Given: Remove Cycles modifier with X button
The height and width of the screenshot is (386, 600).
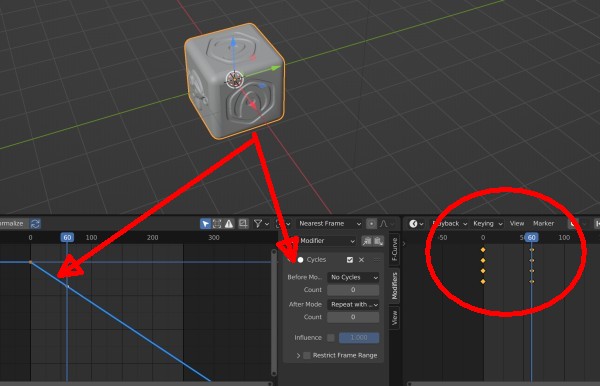Looking at the screenshot, I should click(x=362, y=260).
